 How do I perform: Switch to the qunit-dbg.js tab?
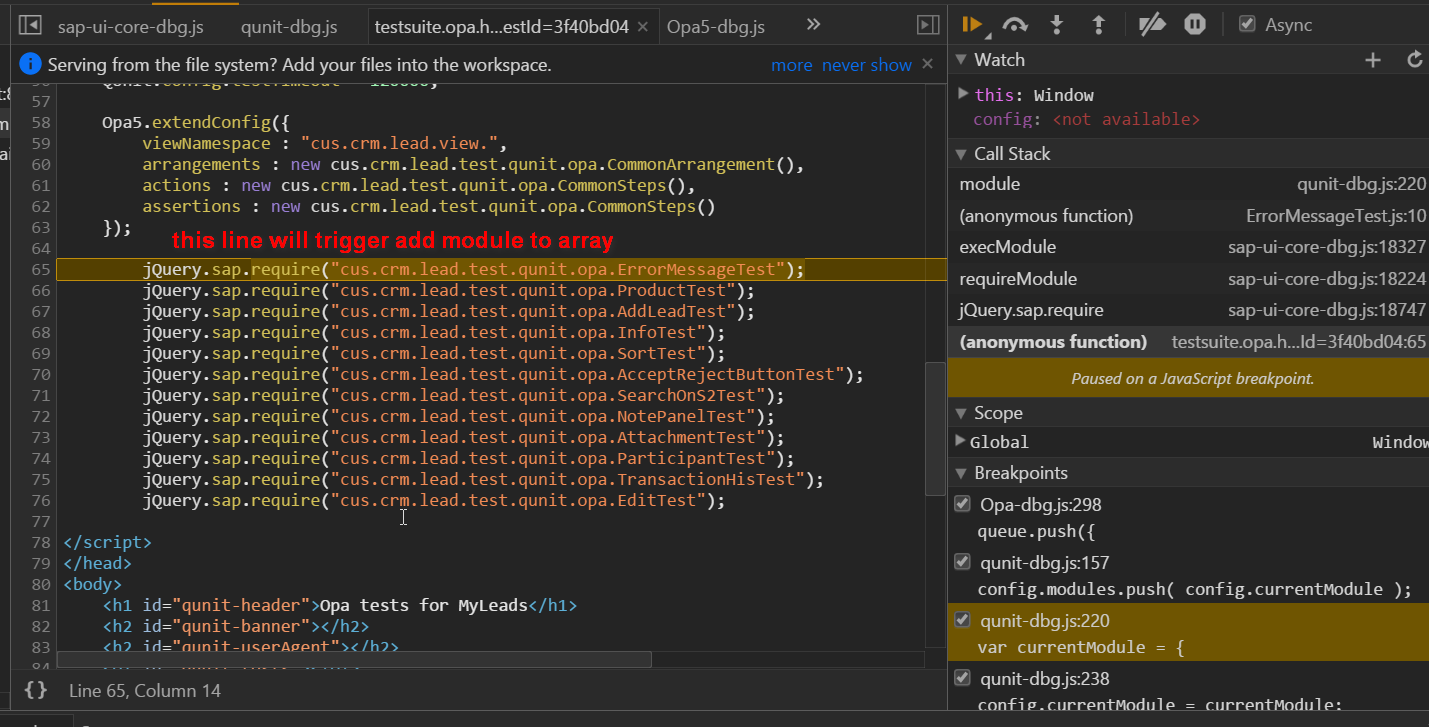click(x=289, y=27)
